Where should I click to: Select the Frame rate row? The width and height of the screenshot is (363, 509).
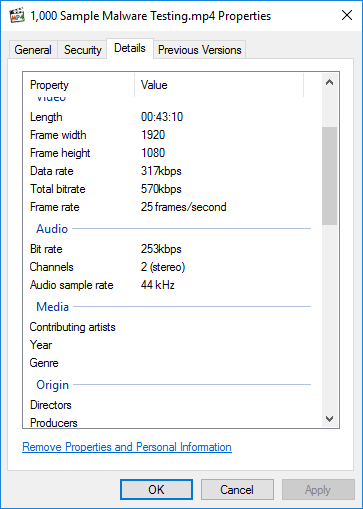click(x=170, y=207)
